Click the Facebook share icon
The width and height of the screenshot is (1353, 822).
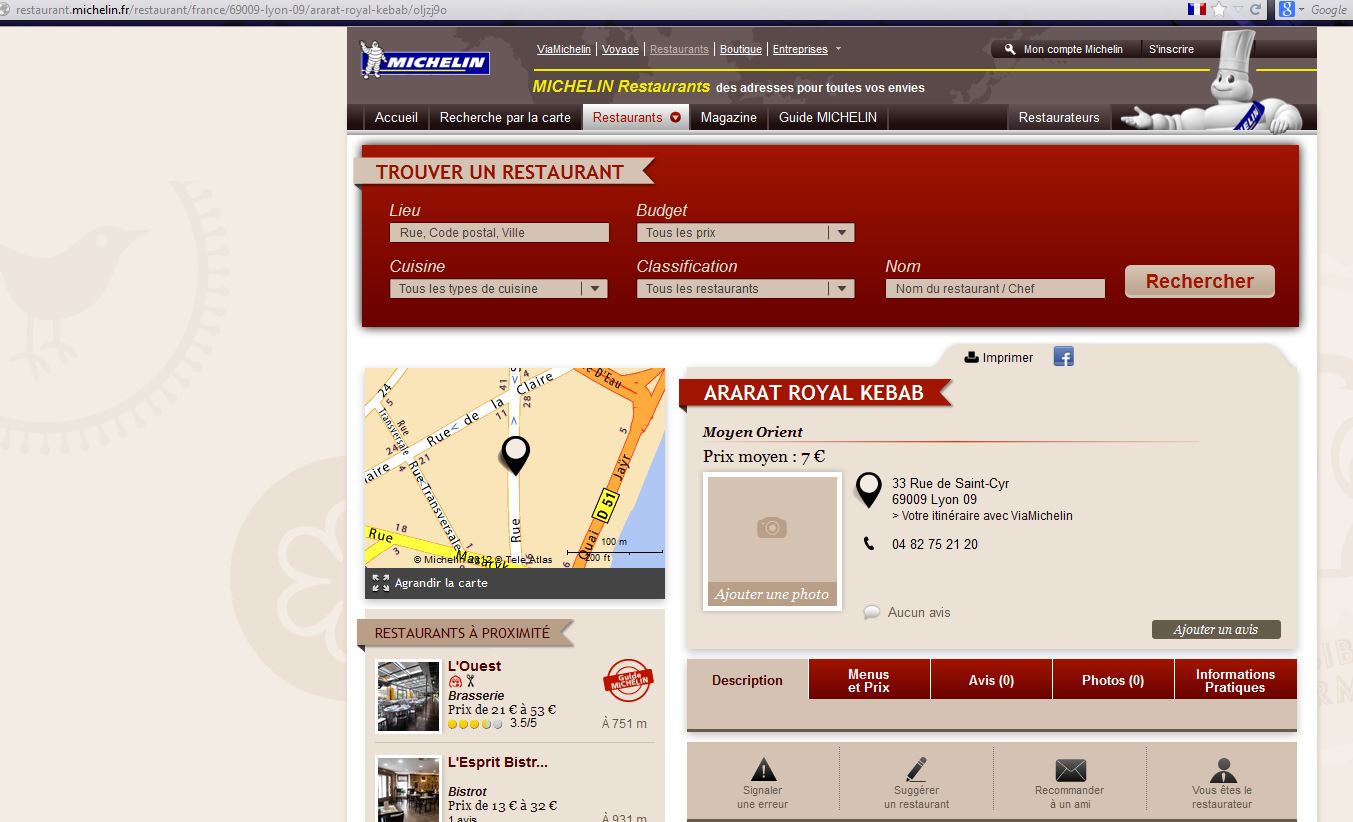(1063, 357)
